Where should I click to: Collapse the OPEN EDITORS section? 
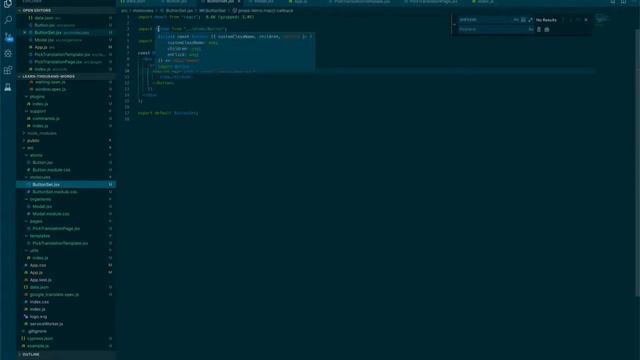[65, 11]
